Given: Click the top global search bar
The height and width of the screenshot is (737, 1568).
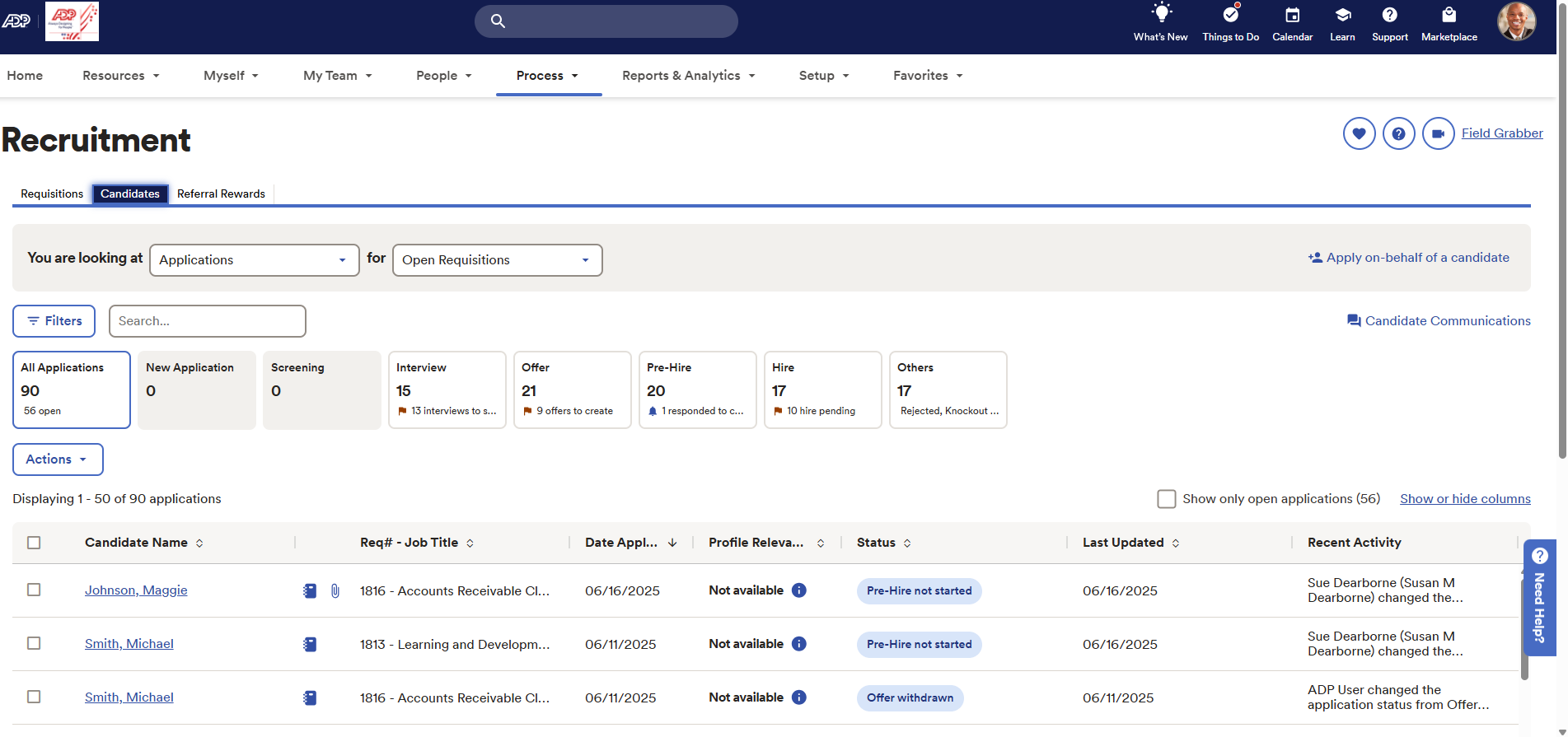Looking at the screenshot, I should [606, 21].
